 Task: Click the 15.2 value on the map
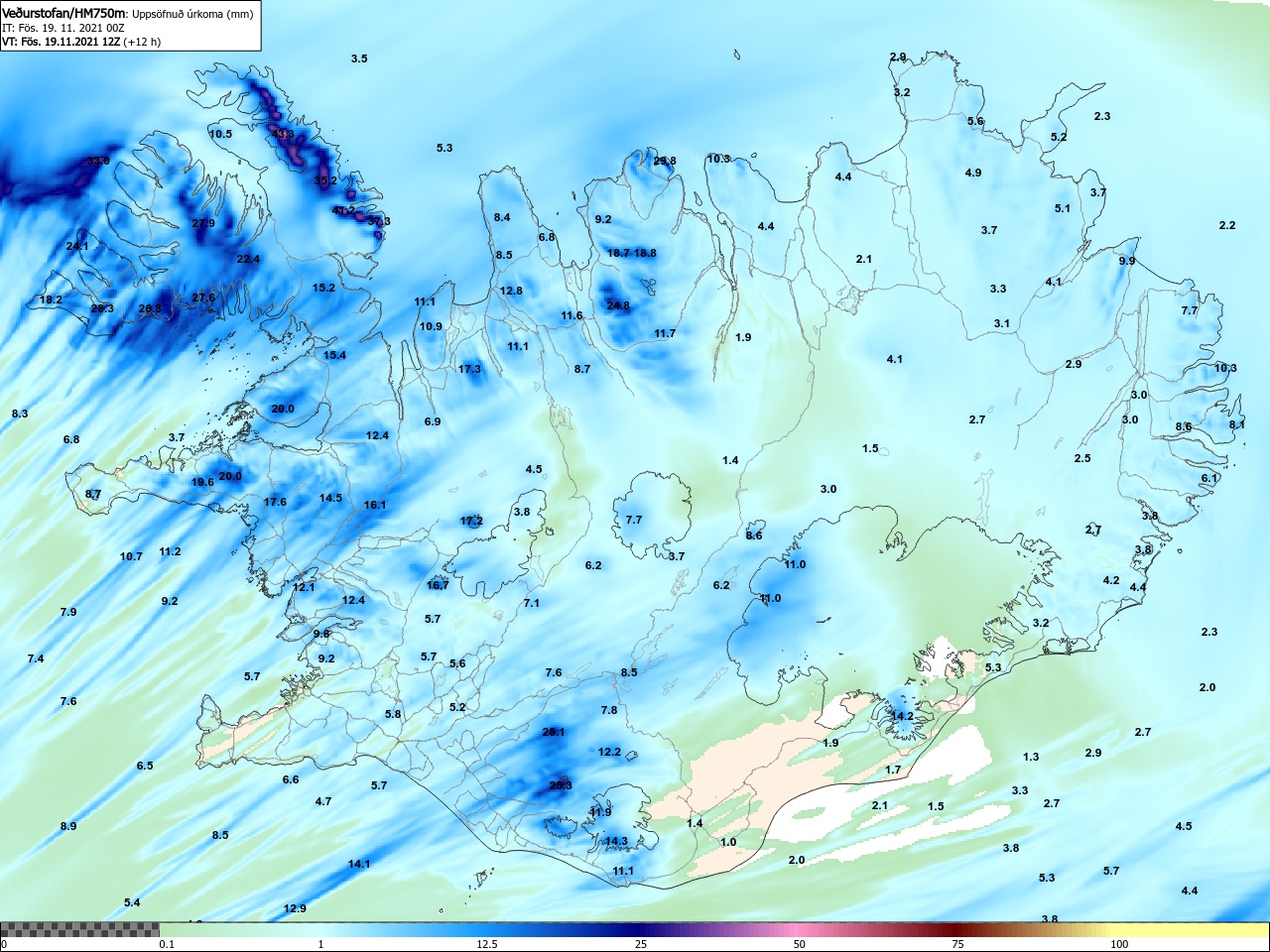pyautogui.click(x=323, y=288)
